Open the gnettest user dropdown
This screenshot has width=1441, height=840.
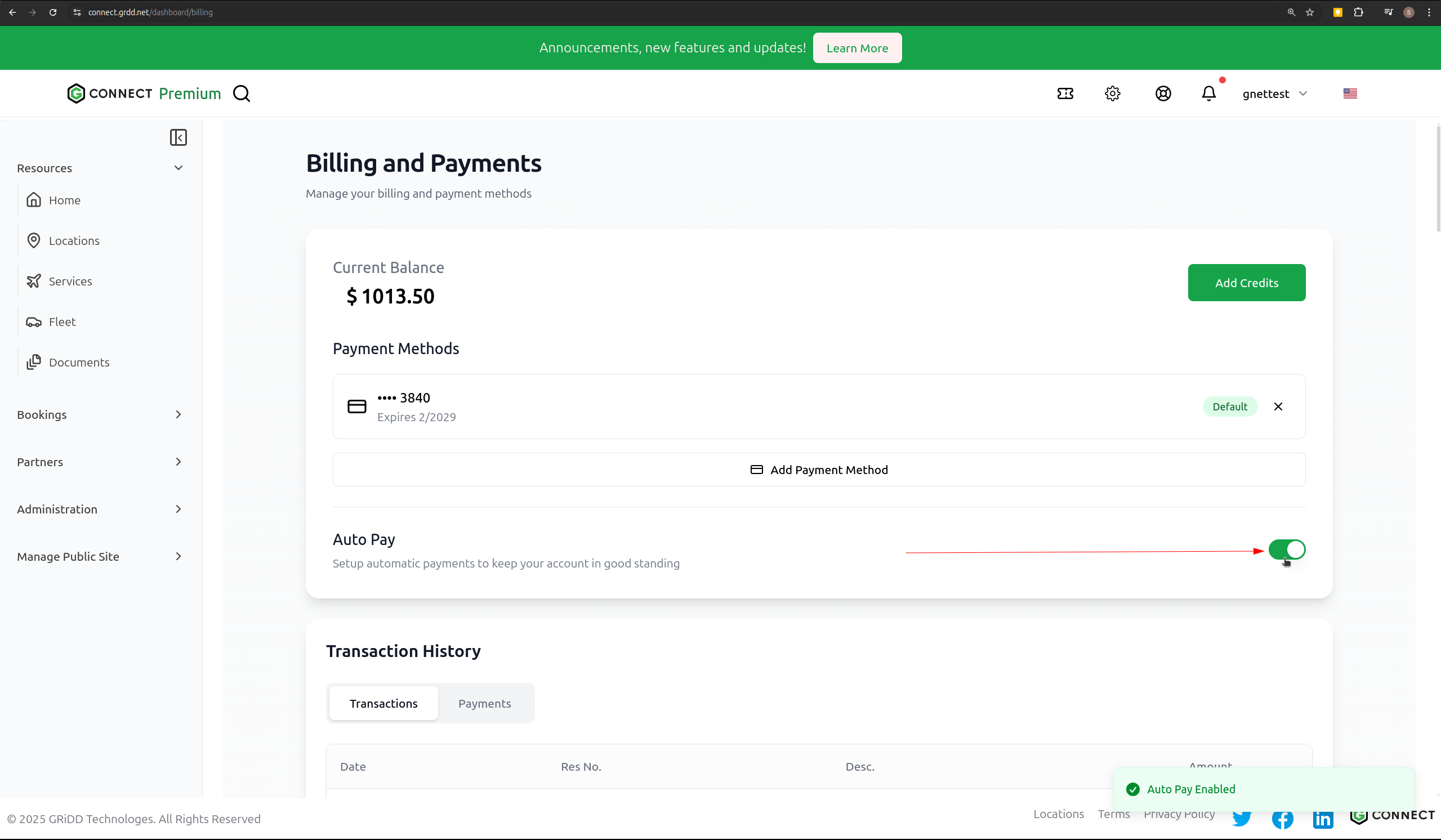(1274, 94)
